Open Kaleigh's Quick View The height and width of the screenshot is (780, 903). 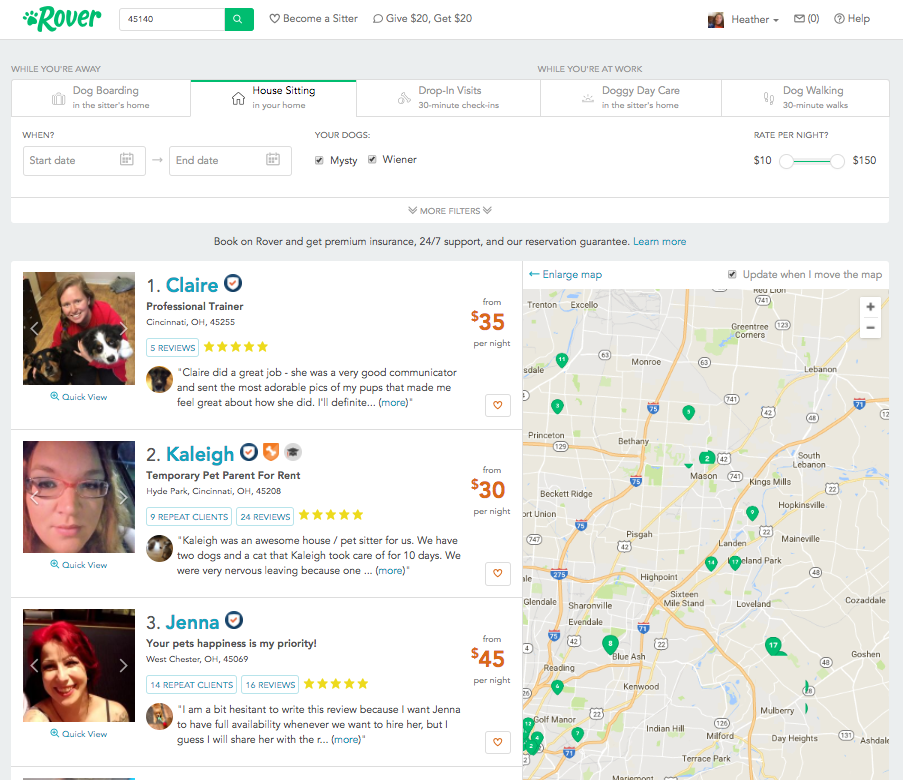pyautogui.click(x=78, y=565)
